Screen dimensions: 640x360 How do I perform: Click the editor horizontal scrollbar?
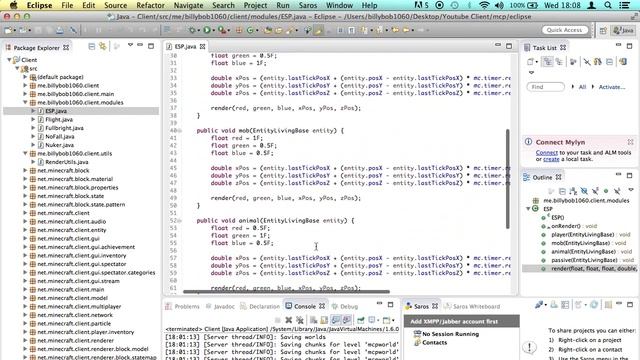tap(286, 291)
